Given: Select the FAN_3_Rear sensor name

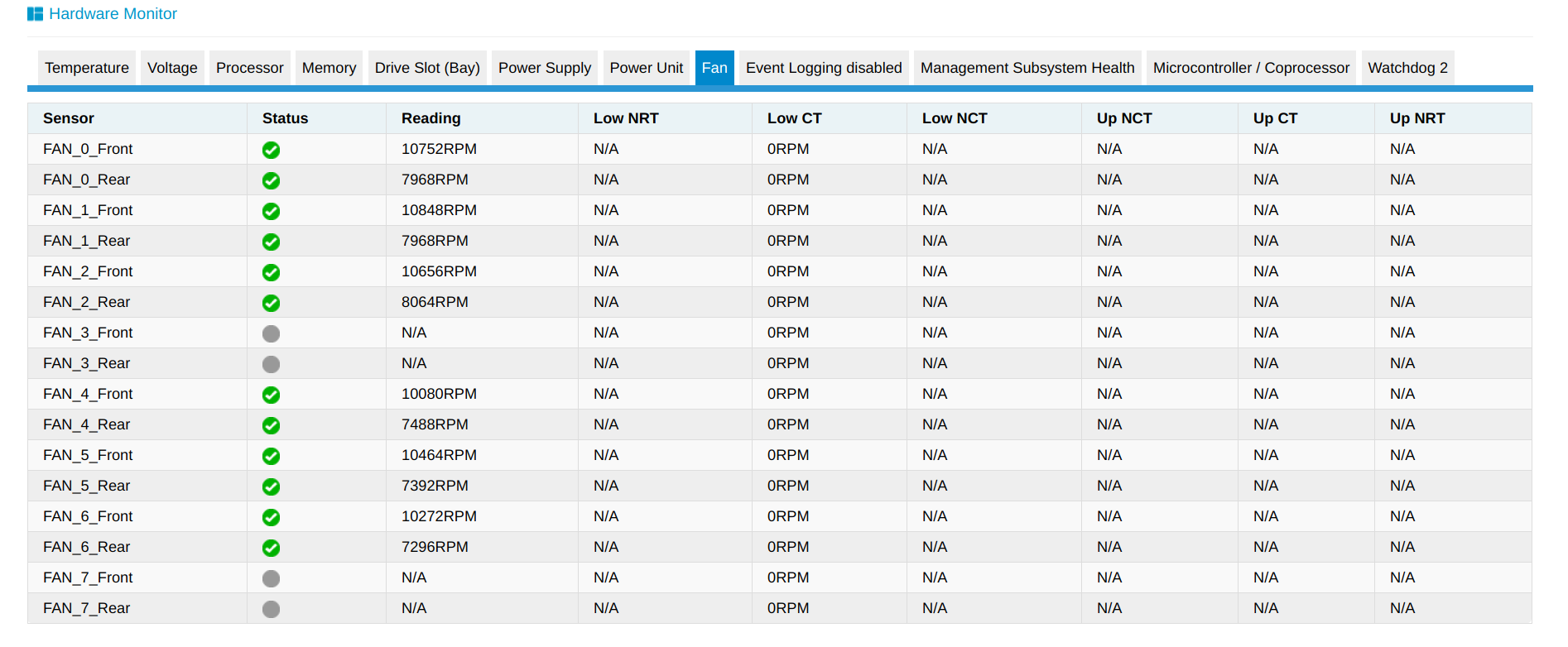Looking at the screenshot, I should pos(86,363).
